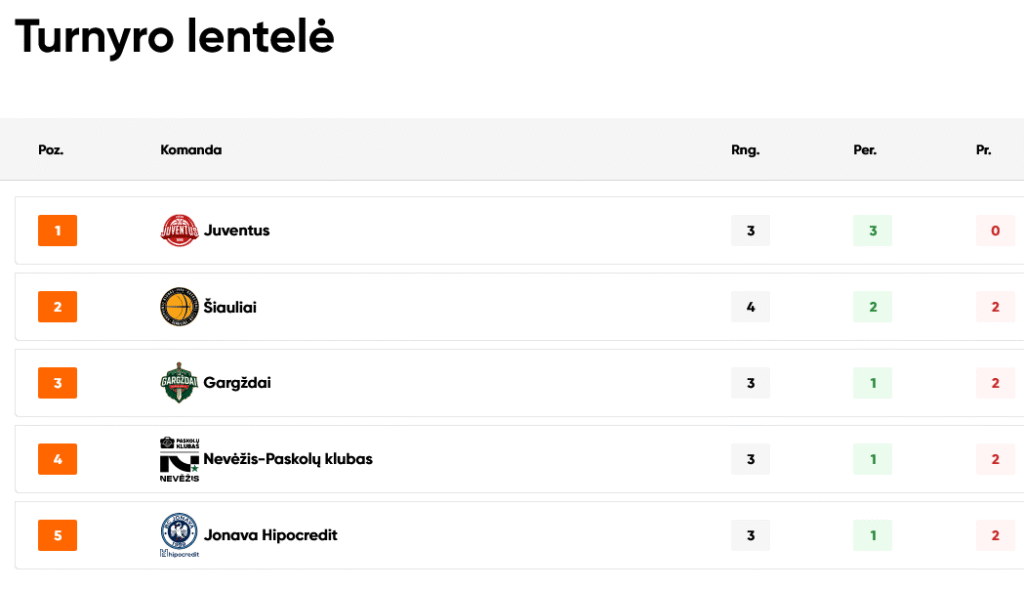Screen dimensions: 1024x591
Task: Click the Poz. column header
Action: coord(51,150)
